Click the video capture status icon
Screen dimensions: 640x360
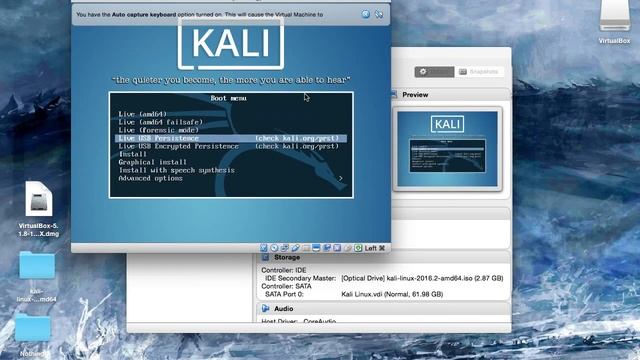click(327, 248)
